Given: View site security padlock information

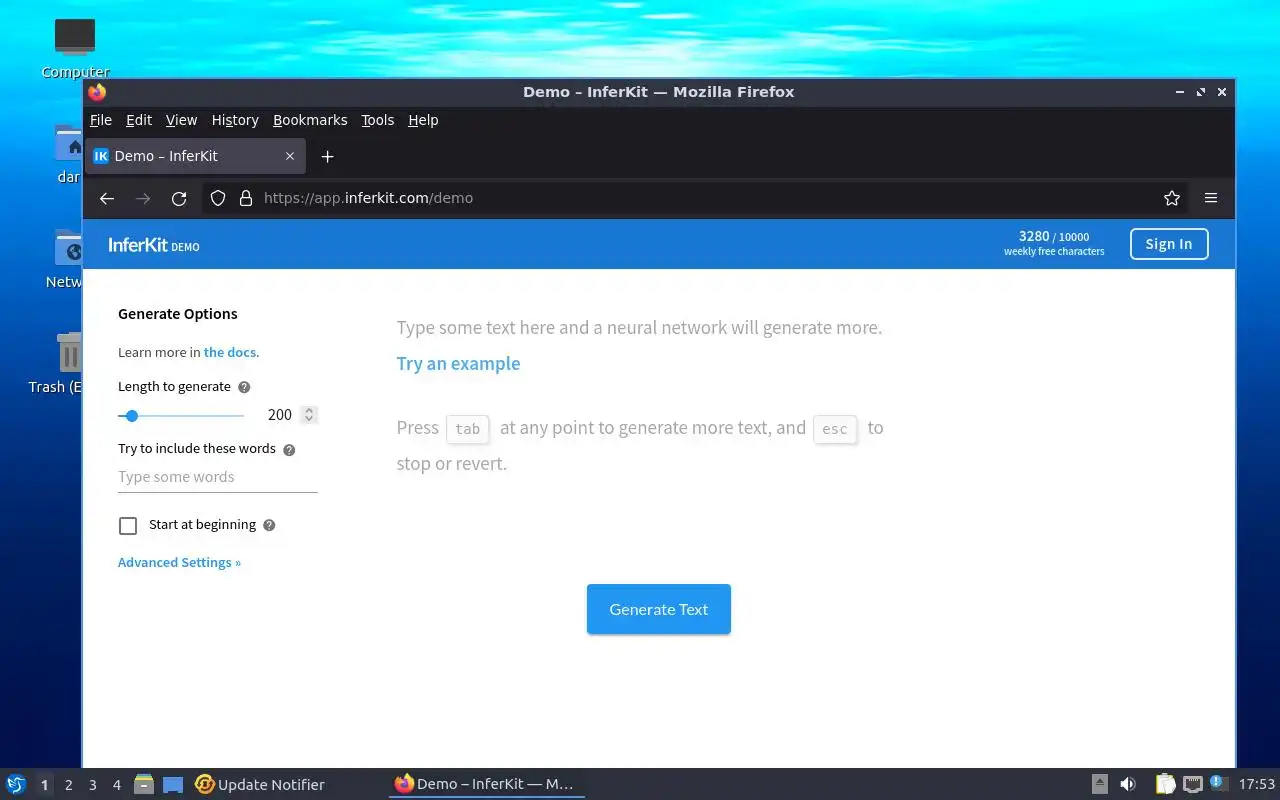Looking at the screenshot, I should pos(246,198).
